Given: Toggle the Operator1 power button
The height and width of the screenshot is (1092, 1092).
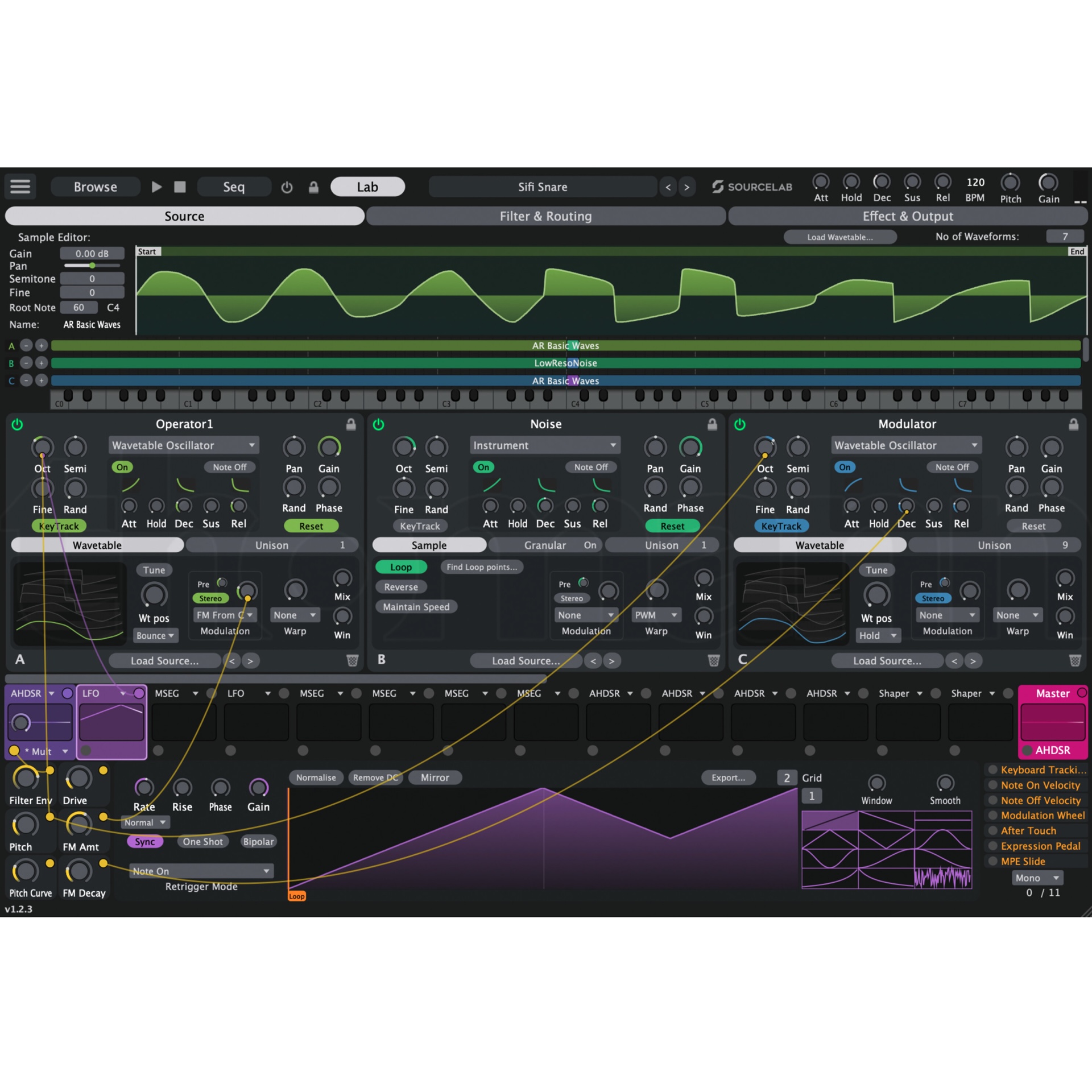Looking at the screenshot, I should (17, 424).
